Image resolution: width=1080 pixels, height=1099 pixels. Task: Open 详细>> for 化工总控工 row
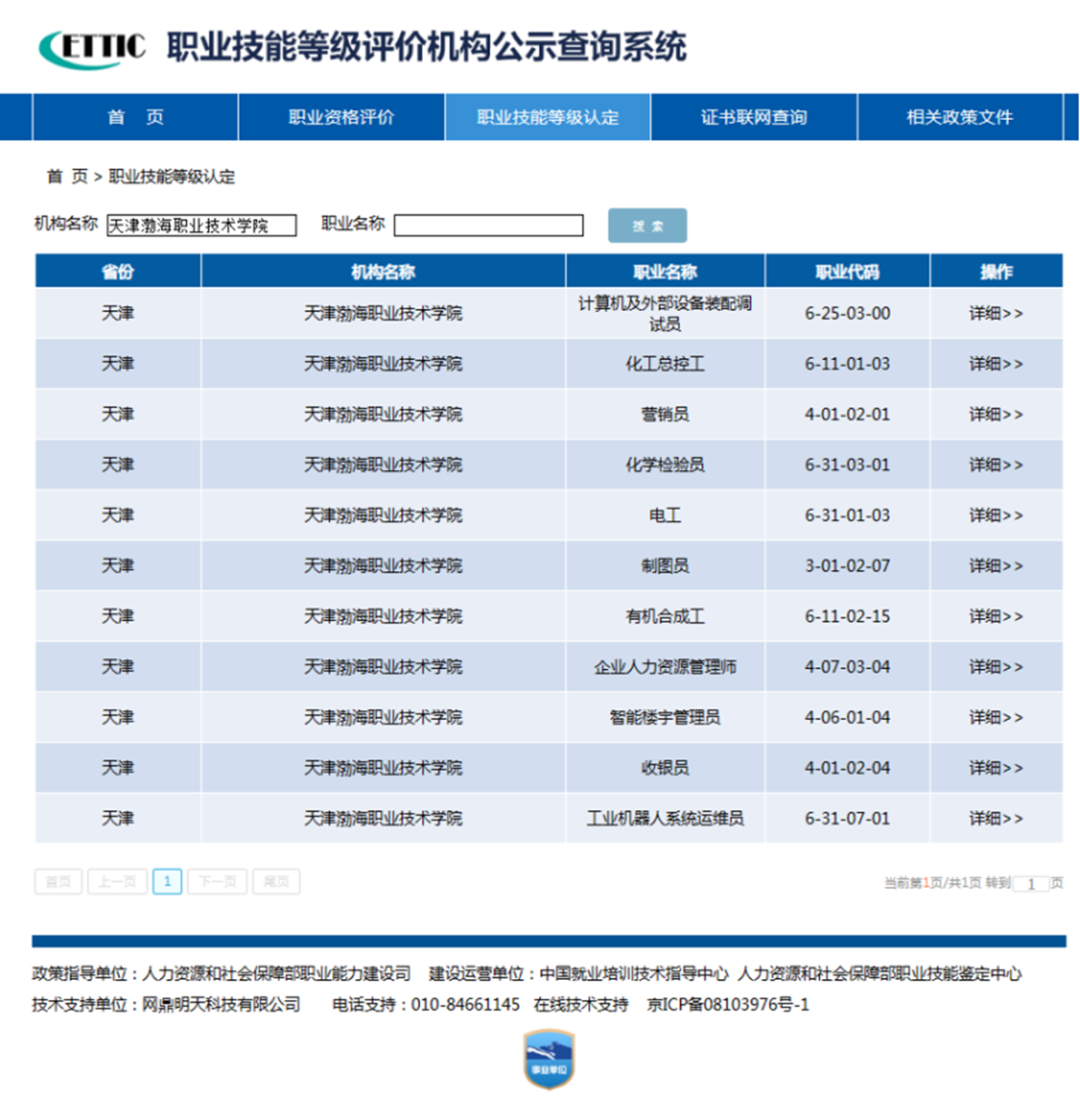tap(995, 364)
